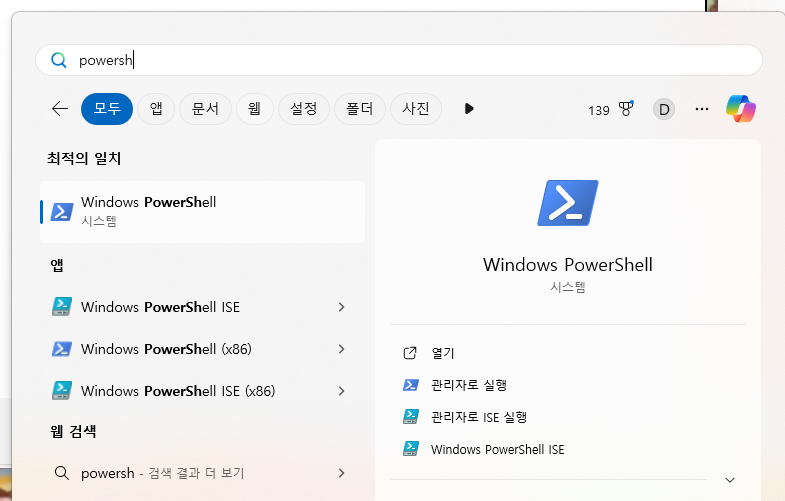Click the 열기 open icon
The height and width of the screenshot is (501, 785).
pos(410,353)
